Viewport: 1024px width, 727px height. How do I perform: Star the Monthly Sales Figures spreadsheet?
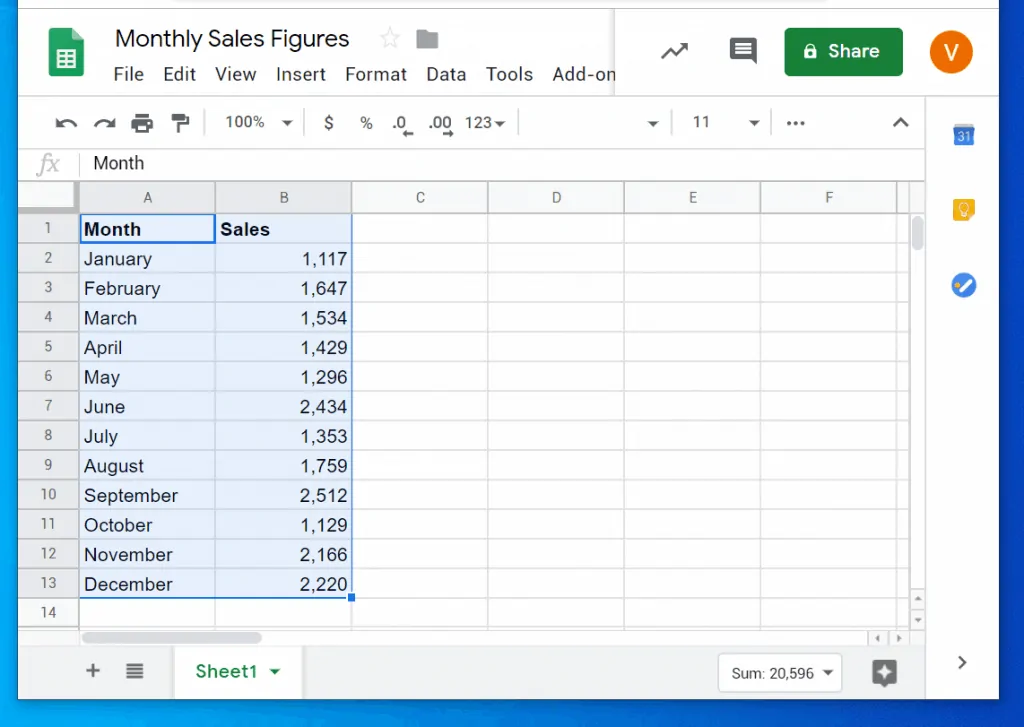coord(388,37)
